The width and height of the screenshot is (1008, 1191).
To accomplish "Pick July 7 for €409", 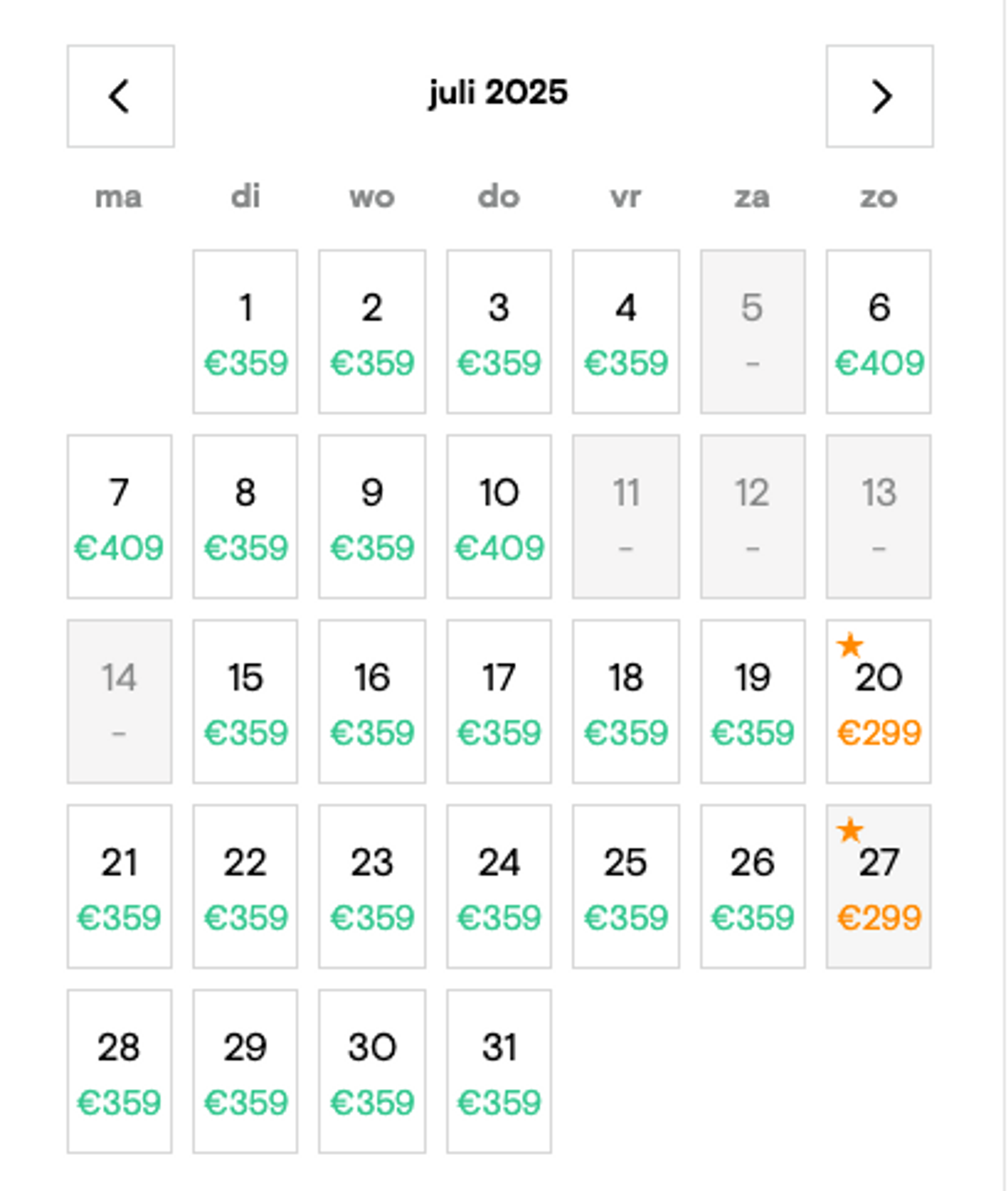I will (119, 516).
